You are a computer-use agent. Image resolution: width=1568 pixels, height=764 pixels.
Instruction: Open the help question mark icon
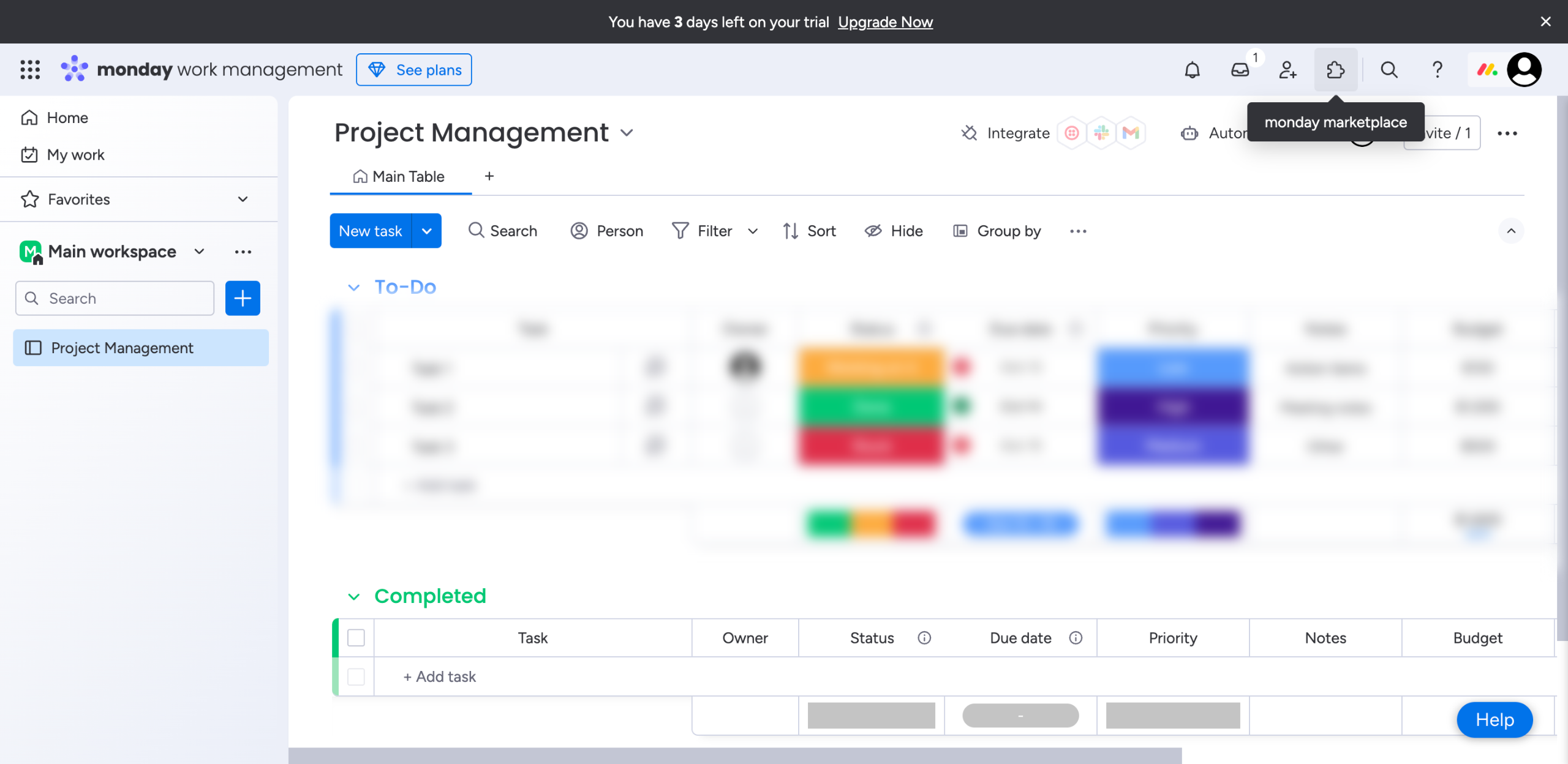pyautogui.click(x=1437, y=70)
